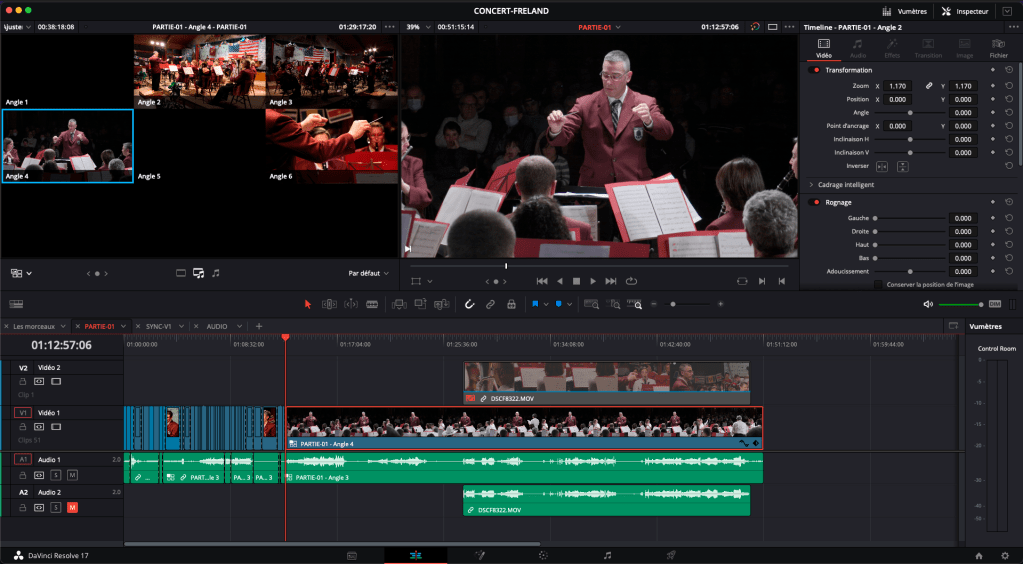This screenshot has height=564, width=1023.
Task: Disable the Transformation section toggle
Action: [x=816, y=70]
